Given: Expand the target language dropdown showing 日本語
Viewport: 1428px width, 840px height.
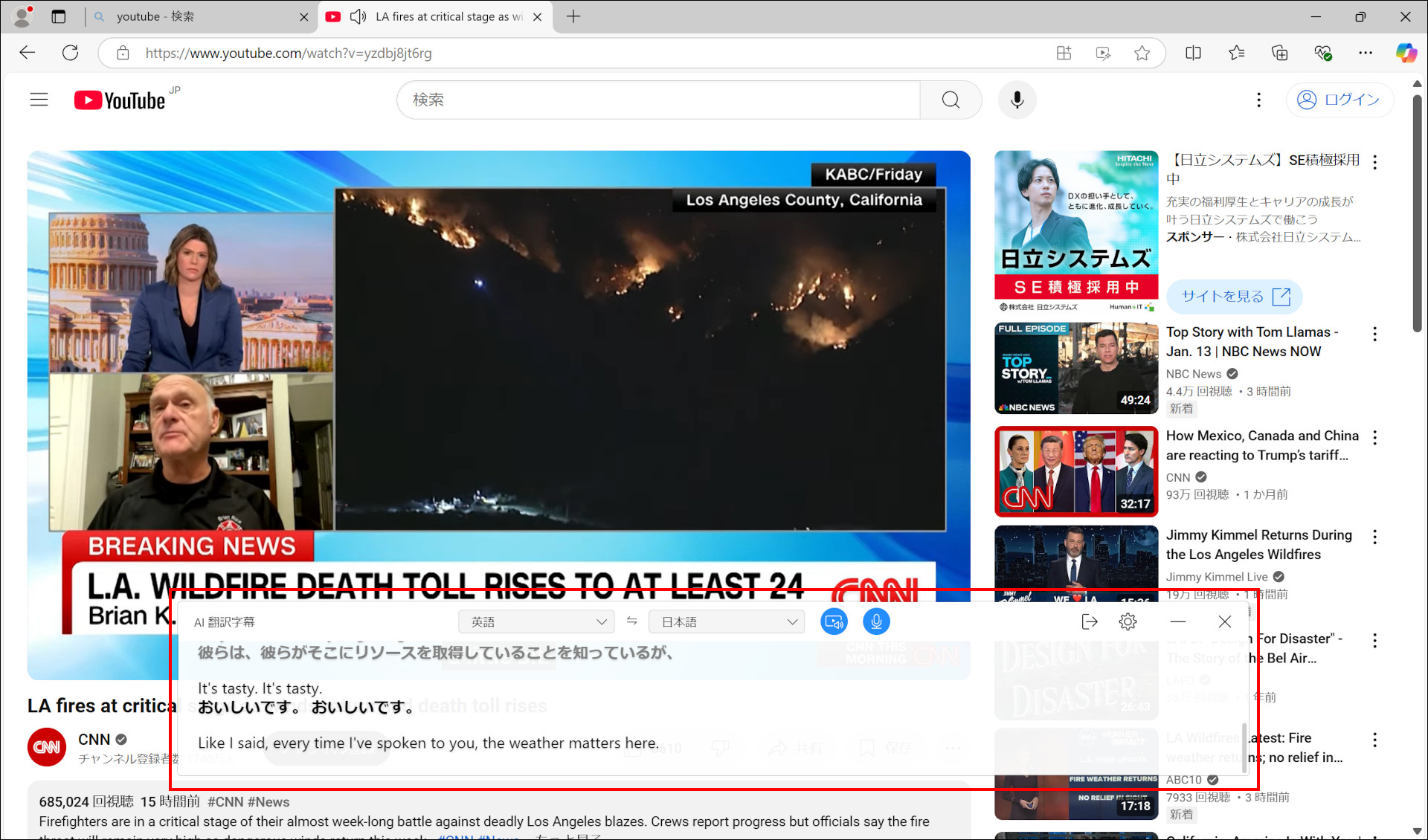Looking at the screenshot, I should click(x=727, y=621).
